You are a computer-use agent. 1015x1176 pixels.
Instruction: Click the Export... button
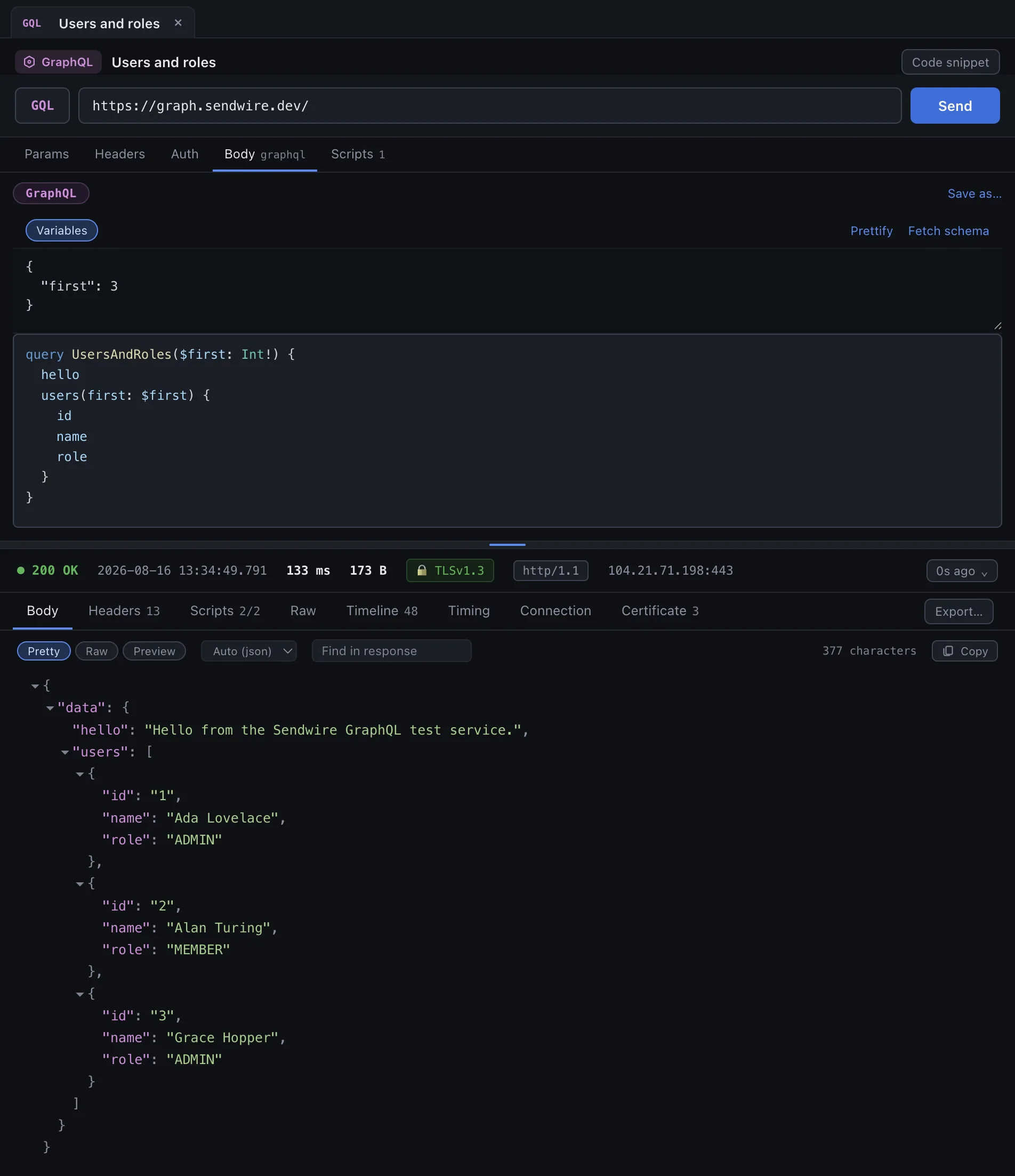959,612
